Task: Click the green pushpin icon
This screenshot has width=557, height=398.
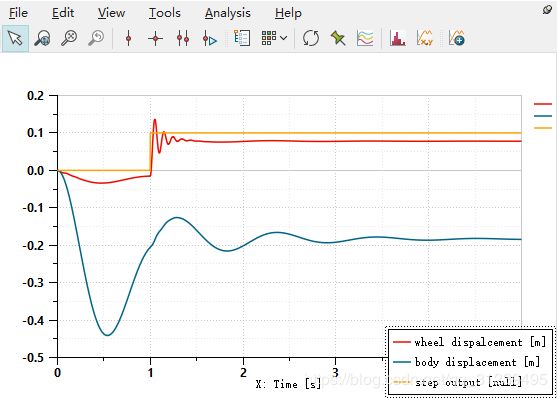Action: (x=337, y=38)
